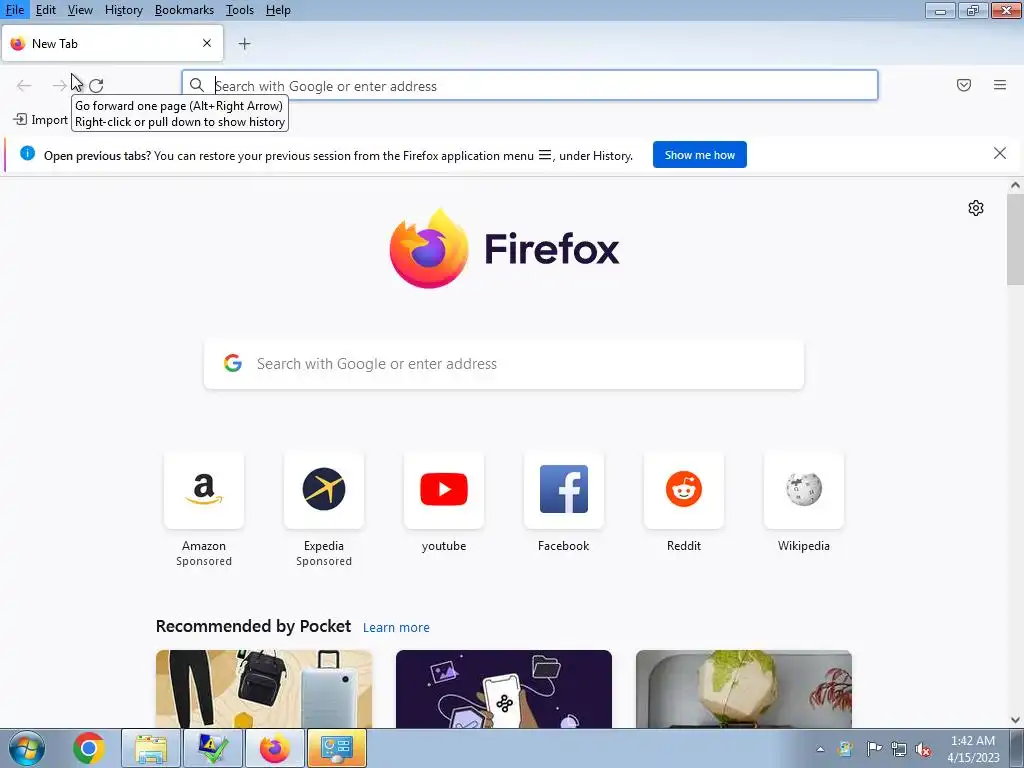
Task: Click the Action Center flag icon
Action: 874,749
